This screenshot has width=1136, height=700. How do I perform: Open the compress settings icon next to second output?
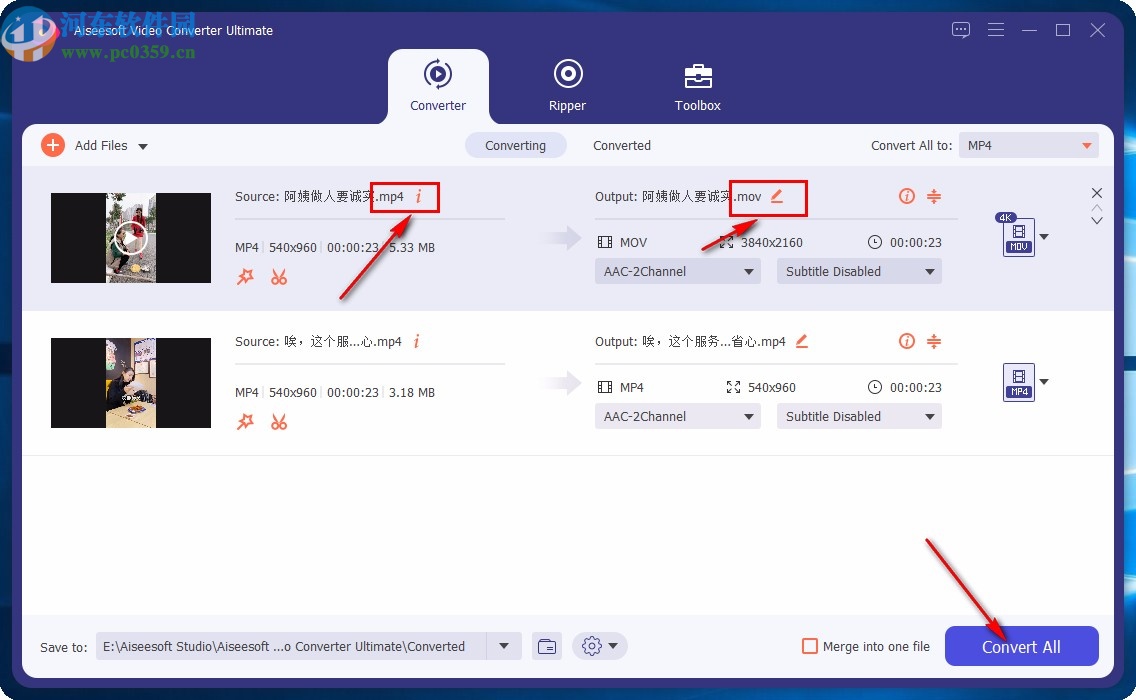935,341
